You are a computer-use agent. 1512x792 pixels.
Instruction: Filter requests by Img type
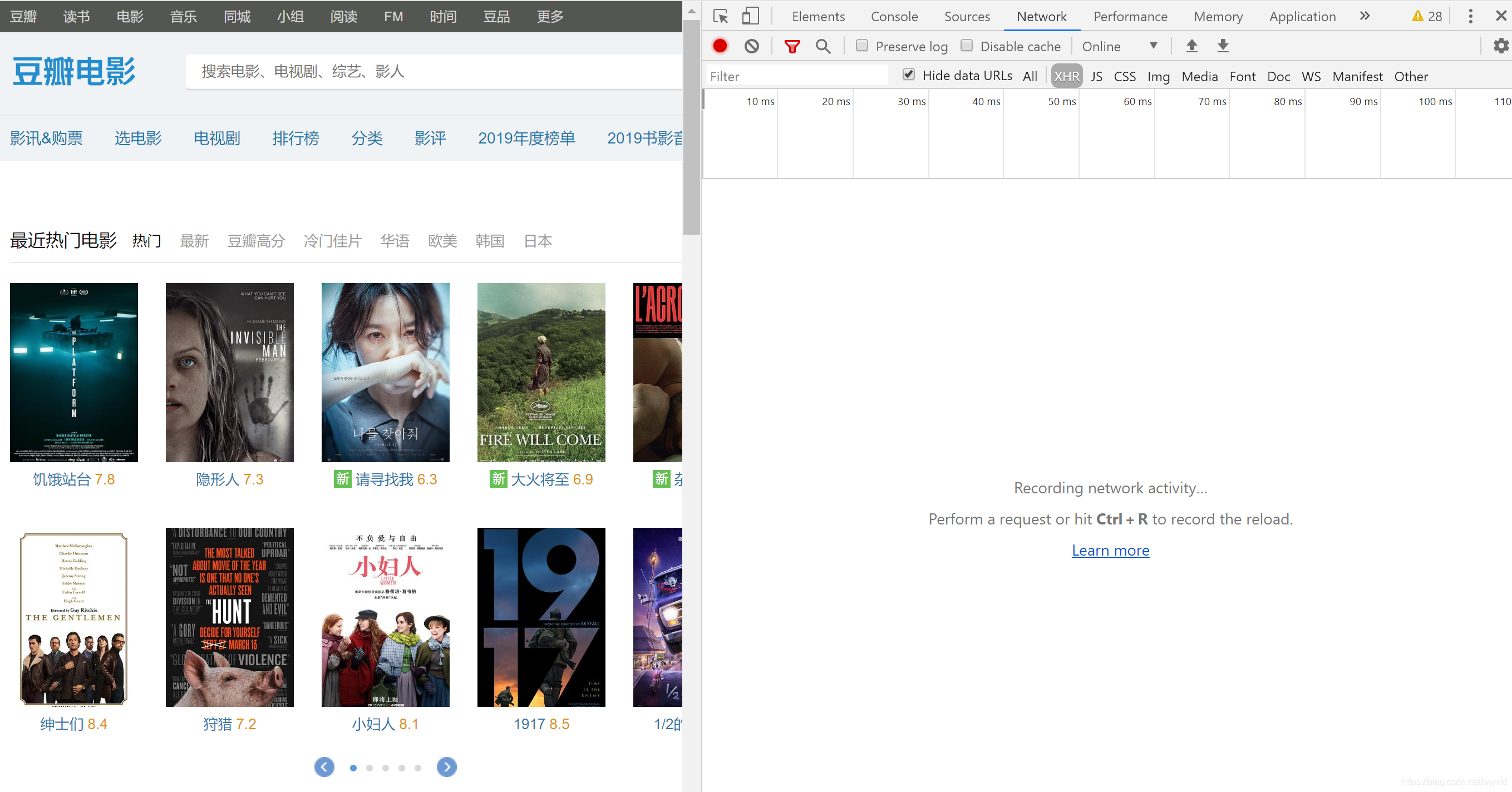coord(1158,76)
